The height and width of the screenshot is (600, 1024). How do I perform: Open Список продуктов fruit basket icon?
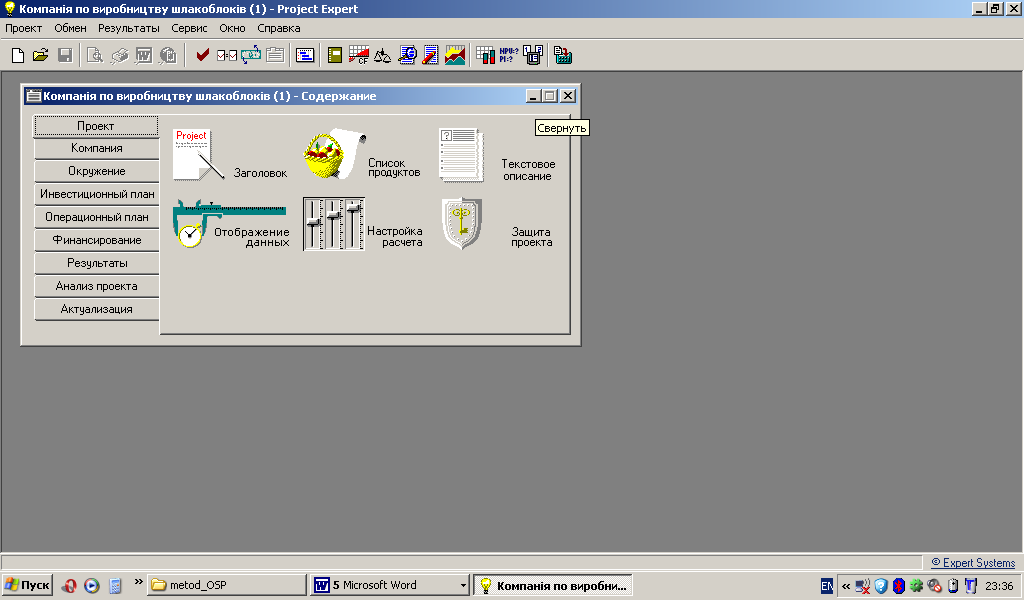334,153
